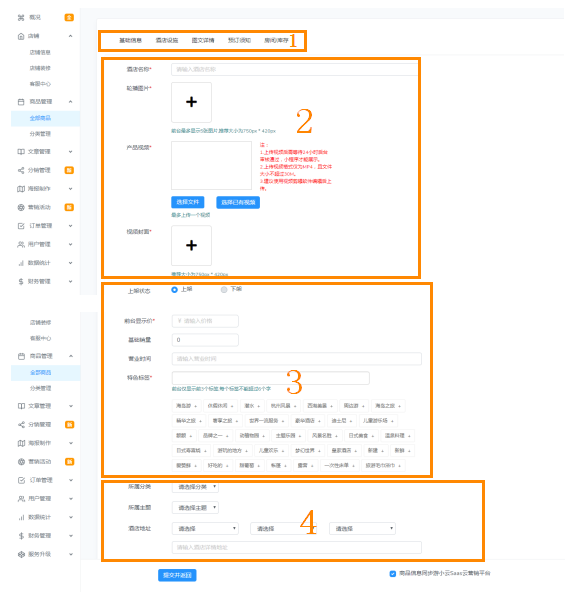575x593 pixels.
Task: Open the 所属分类 category dropdown
Action: 195,487
